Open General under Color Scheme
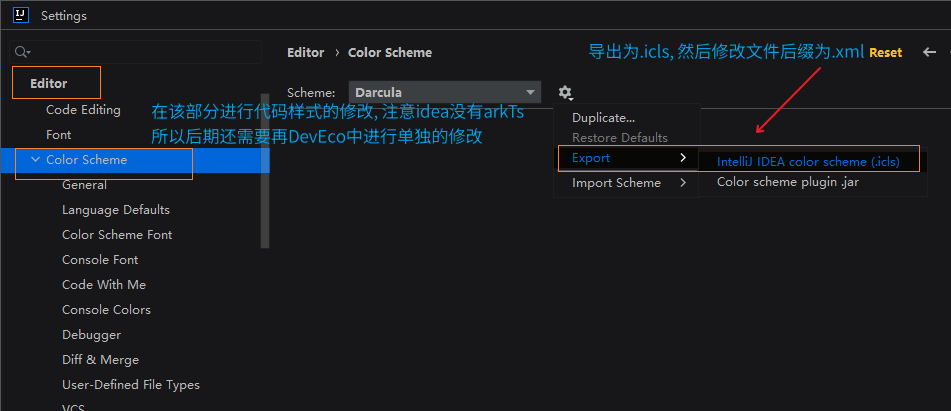 84,185
